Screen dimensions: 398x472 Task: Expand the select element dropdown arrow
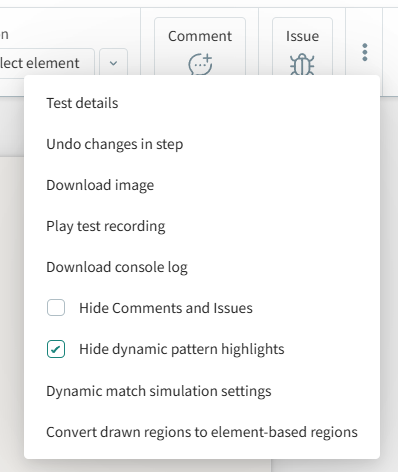(x=113, y=63)
